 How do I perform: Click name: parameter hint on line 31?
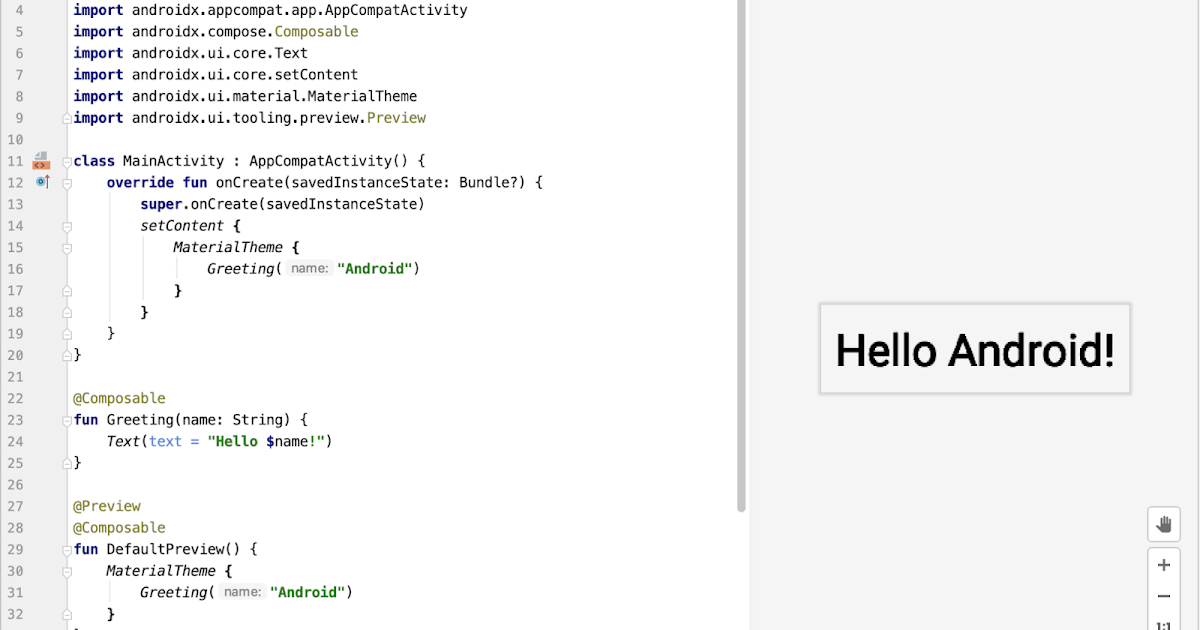click(241, 592)
